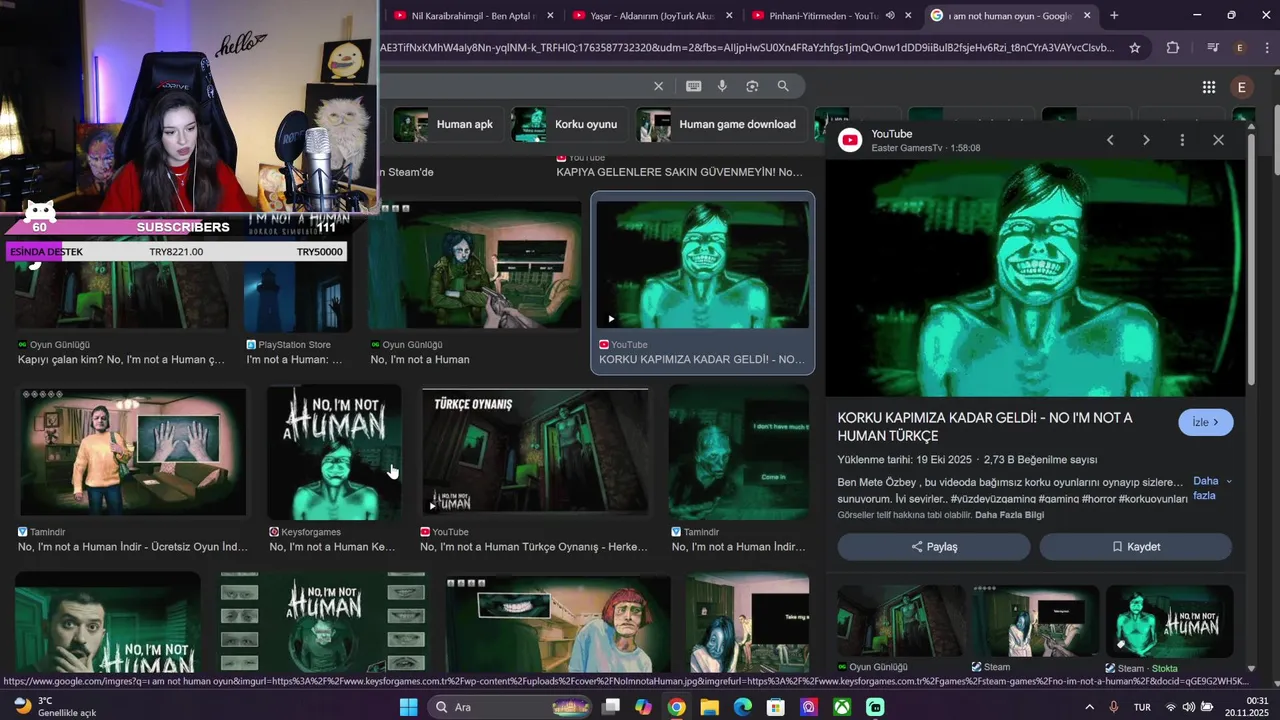Click the magnifier search icon
This screenshot has width=1280, height=720.
(783, 86)
